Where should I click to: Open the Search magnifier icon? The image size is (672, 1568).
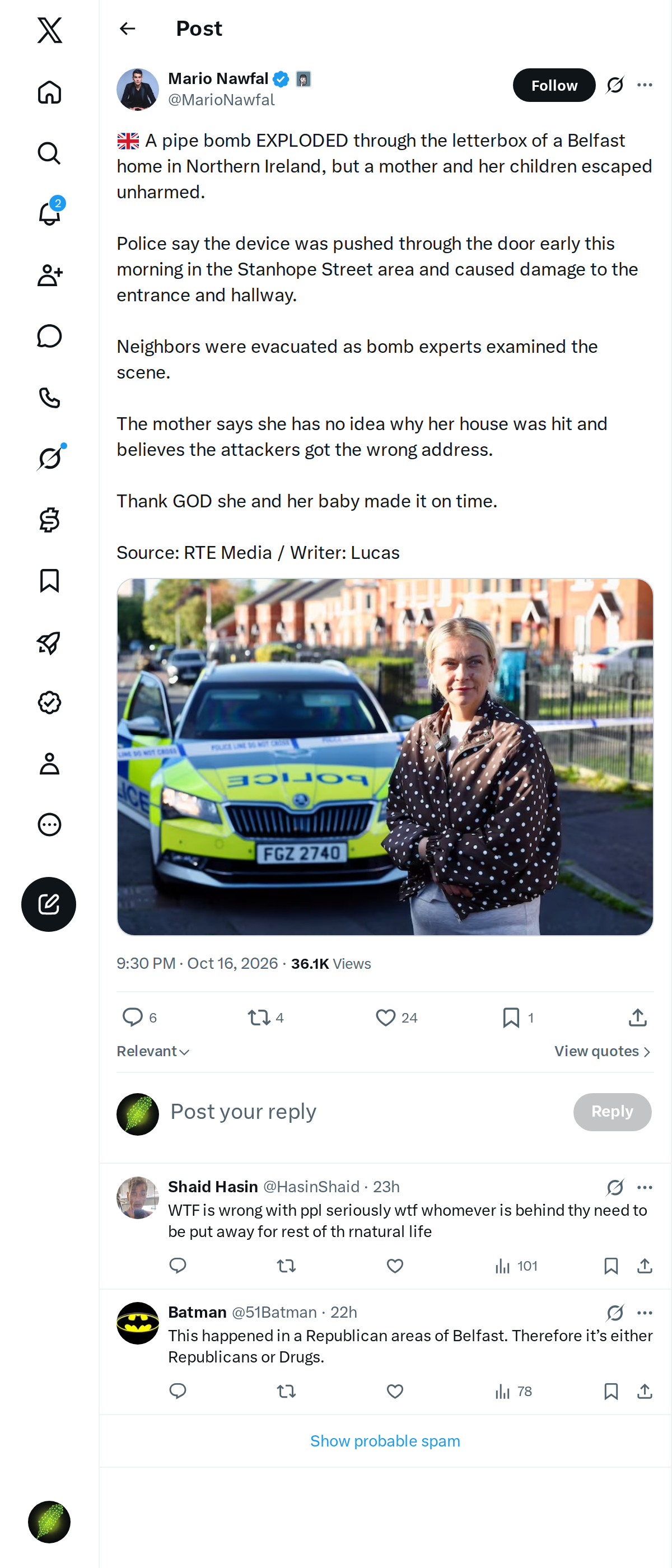[49, 153]
